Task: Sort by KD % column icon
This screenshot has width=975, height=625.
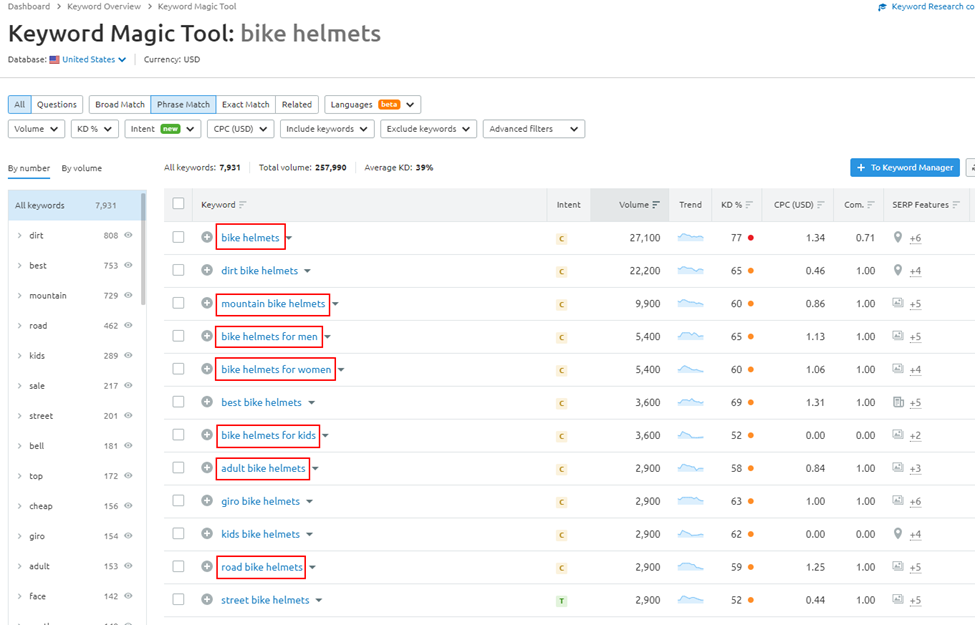Action: [749, 205]
